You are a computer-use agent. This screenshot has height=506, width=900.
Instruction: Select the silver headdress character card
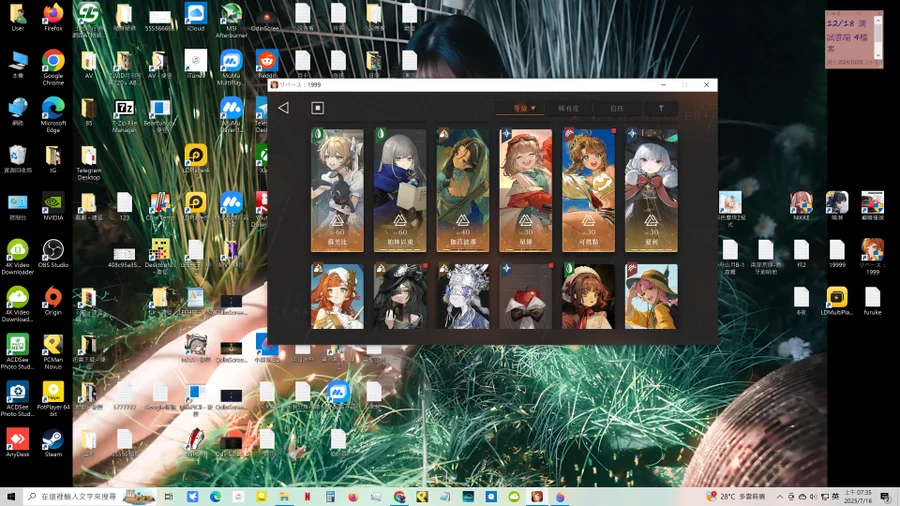463,296
